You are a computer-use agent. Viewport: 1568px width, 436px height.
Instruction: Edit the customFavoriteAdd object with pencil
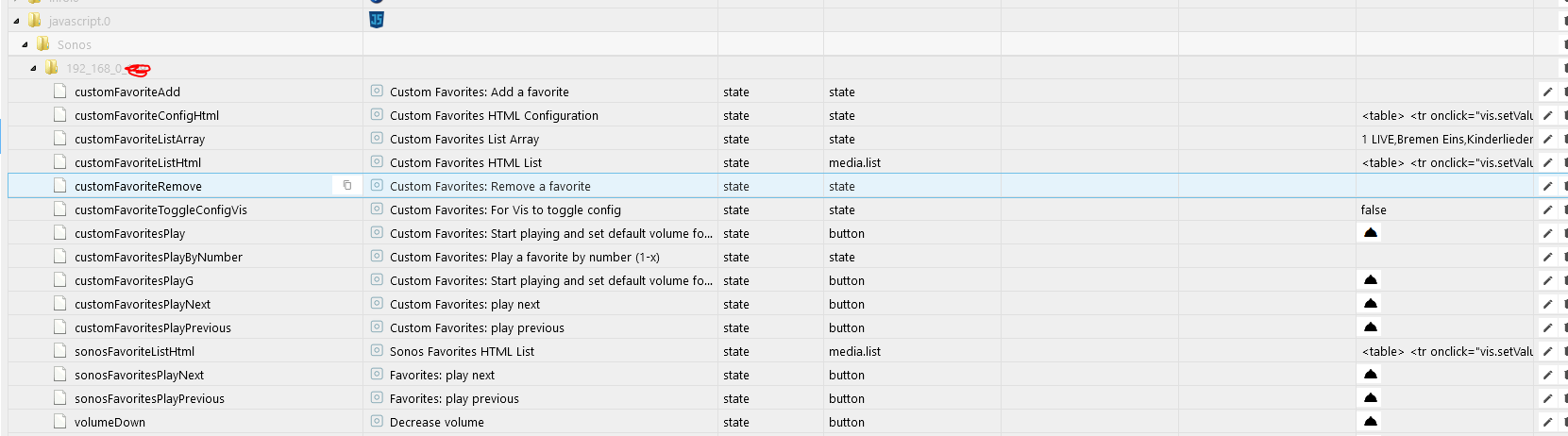tap(1547, 92)
